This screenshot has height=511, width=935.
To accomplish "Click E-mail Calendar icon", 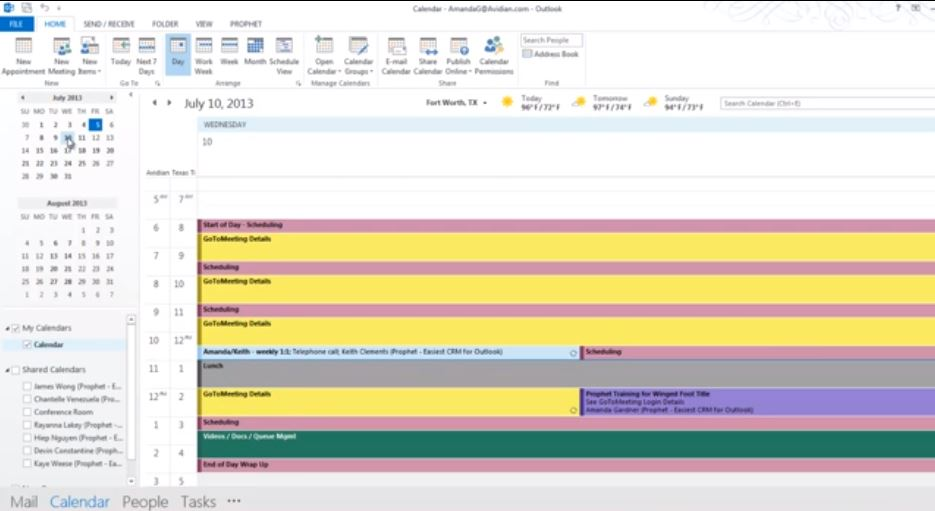I will click(396, 55).
